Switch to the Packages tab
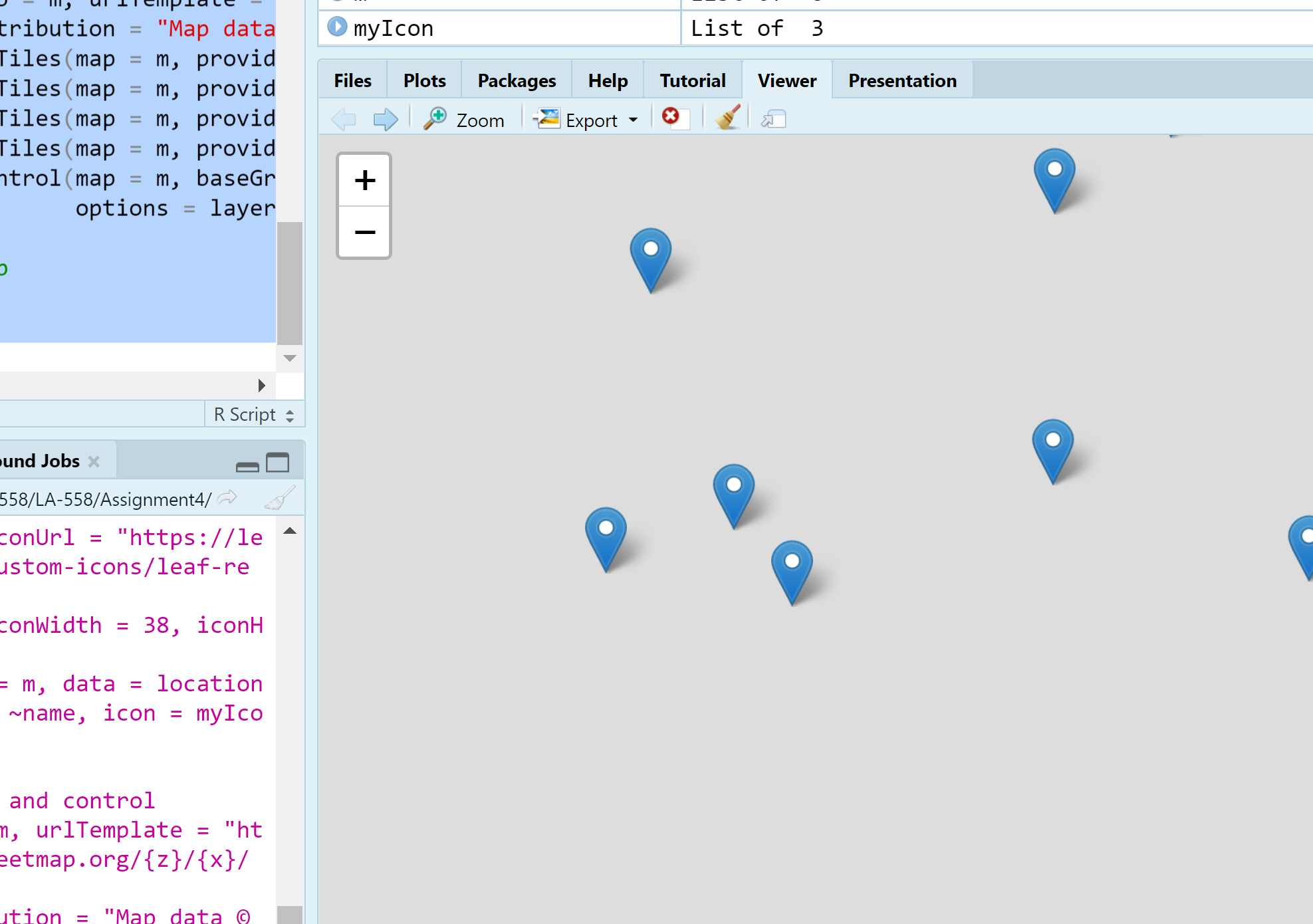The image size is (1313, 924). click(x=517, y=80)
